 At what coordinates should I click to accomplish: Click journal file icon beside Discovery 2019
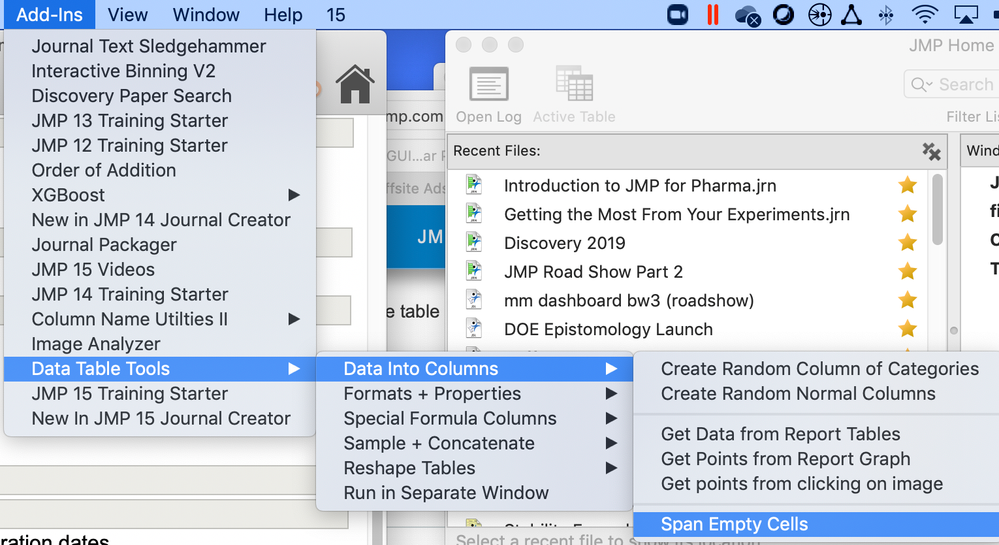click(x=474, y=242)
